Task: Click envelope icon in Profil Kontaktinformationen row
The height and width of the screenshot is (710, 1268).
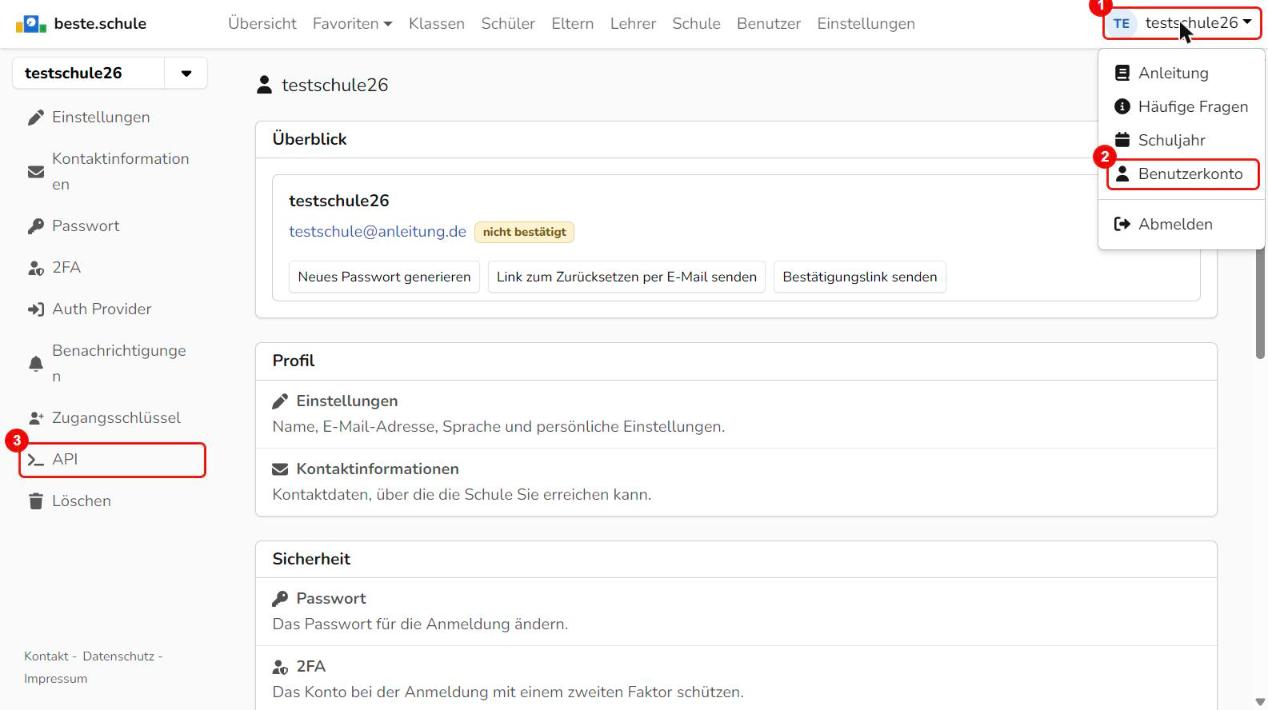Action: [280, 469]
